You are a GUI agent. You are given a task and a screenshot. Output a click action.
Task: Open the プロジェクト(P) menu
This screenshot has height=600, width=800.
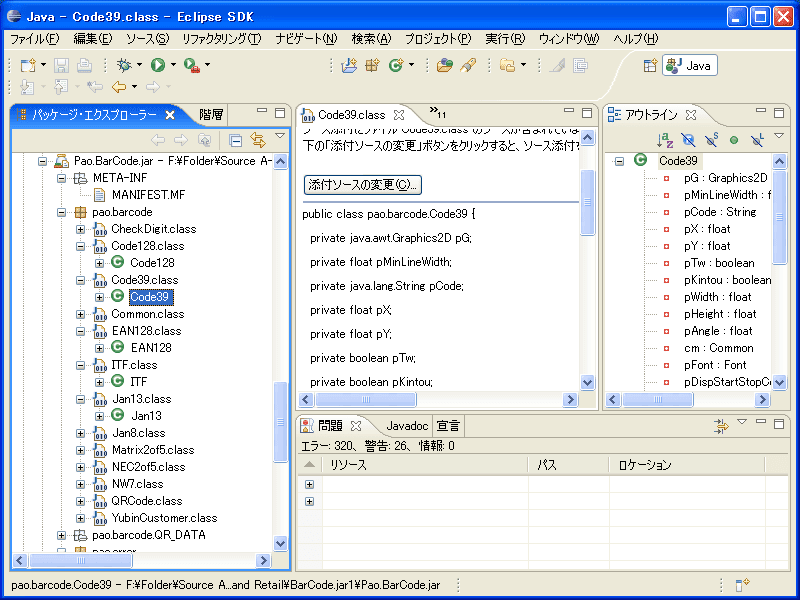pyautogui.click(x=438, y=39)
